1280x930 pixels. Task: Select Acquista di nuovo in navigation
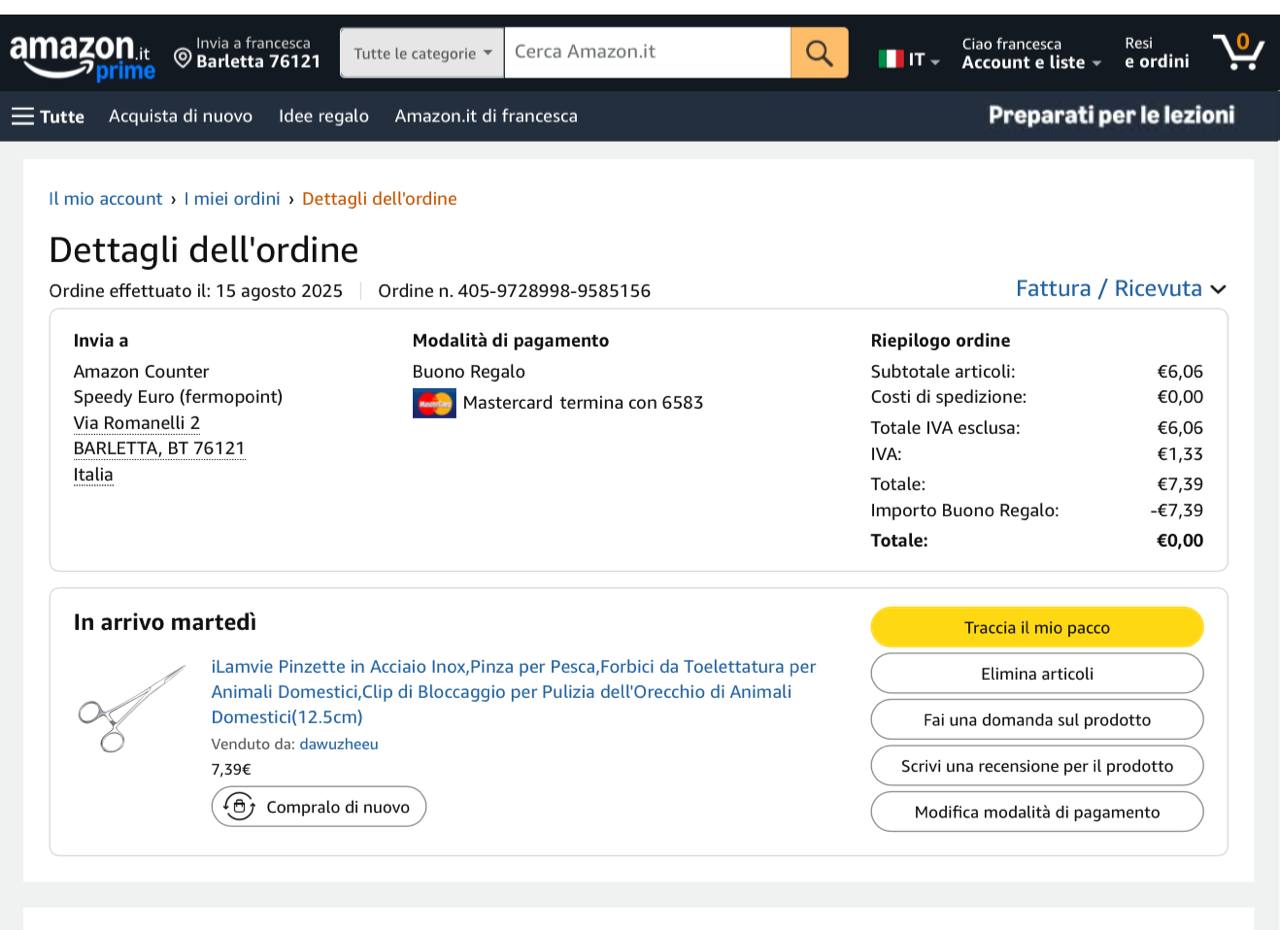coord(180,116)
